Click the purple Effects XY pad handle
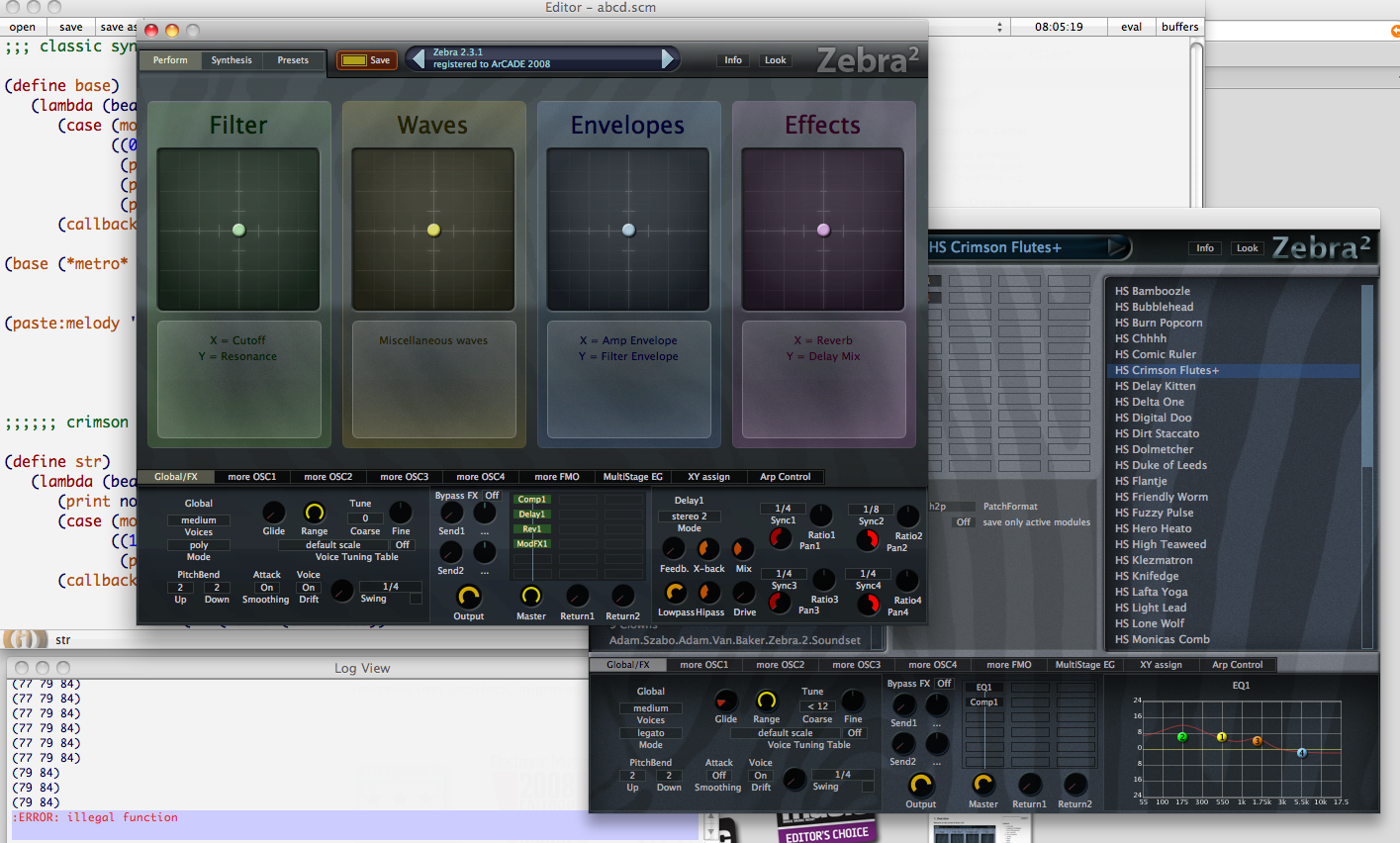Viewport: 1400px width, 843px height. [823, 230]
